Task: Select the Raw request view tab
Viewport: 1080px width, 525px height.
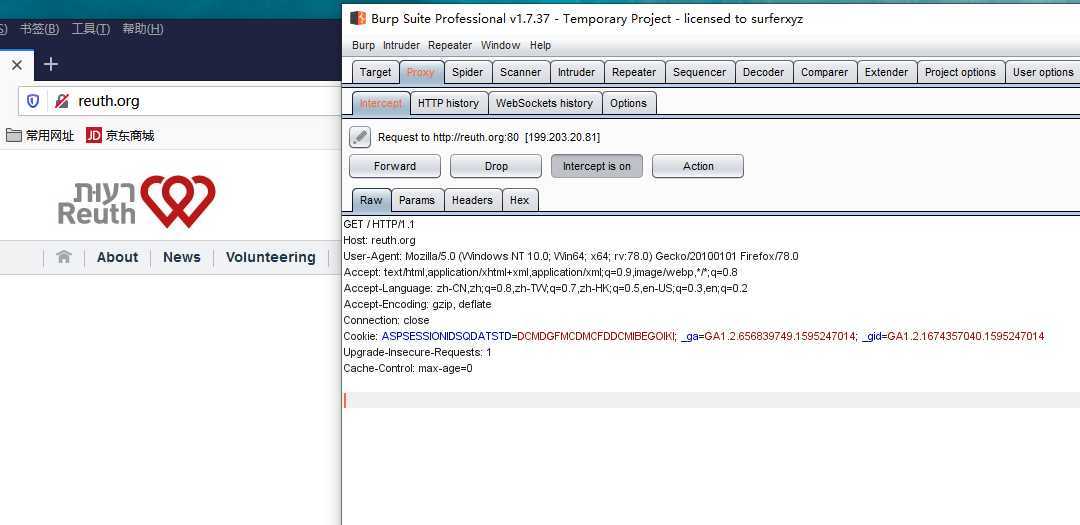Action: (x=371, y=200)
